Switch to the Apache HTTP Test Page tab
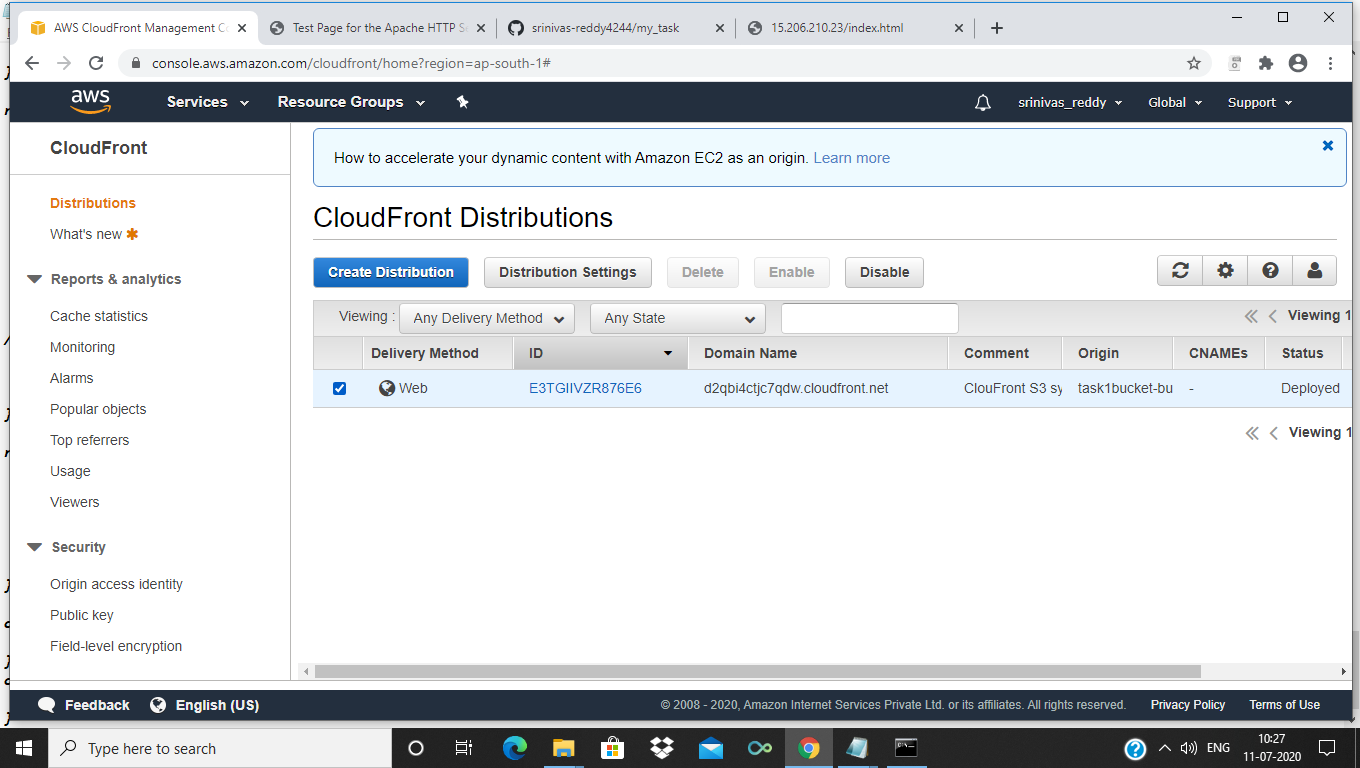Screen dimensions: 1360x768 point(379,28)
